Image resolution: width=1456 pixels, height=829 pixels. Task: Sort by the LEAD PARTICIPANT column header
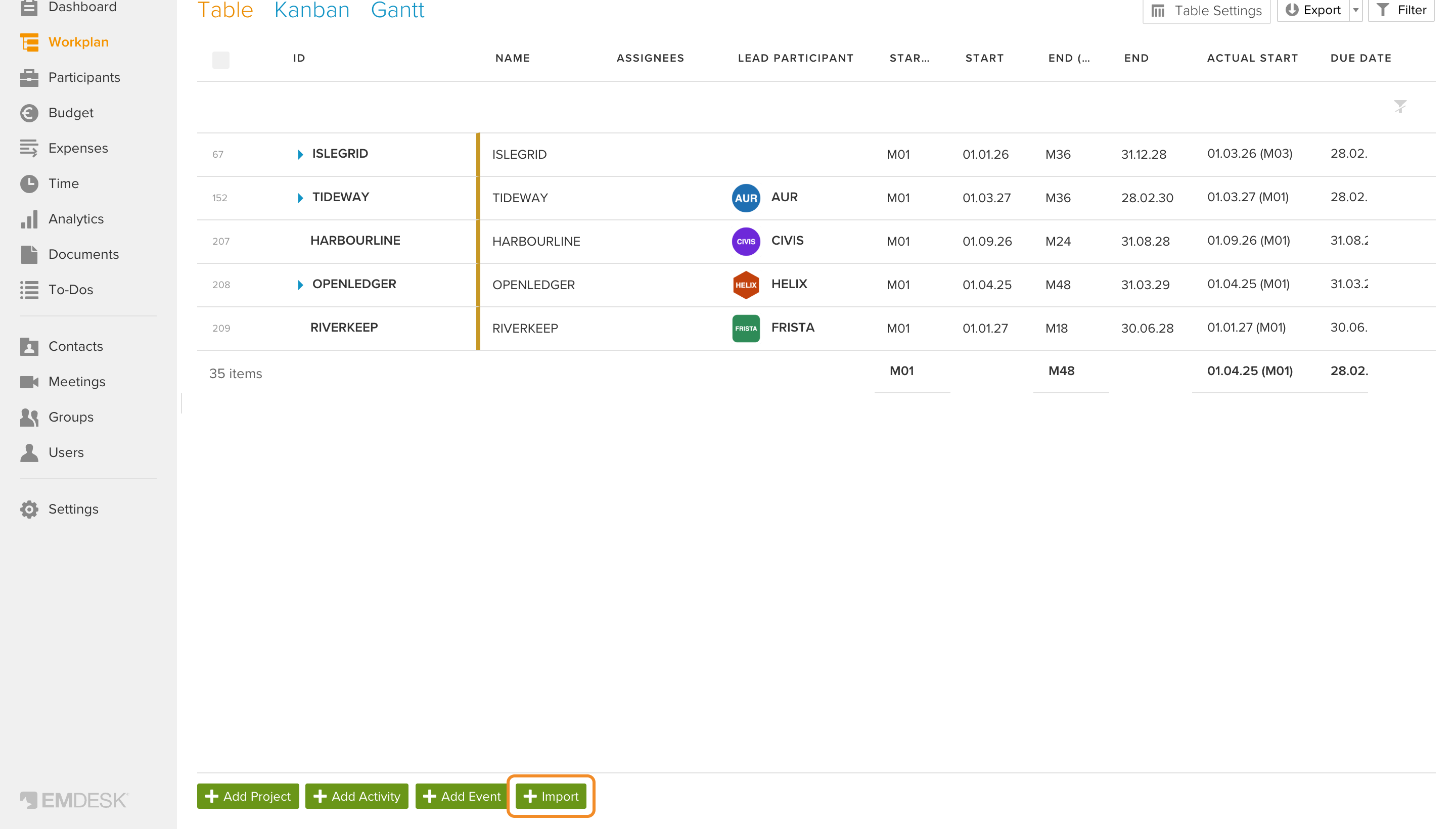pos(795,58)
